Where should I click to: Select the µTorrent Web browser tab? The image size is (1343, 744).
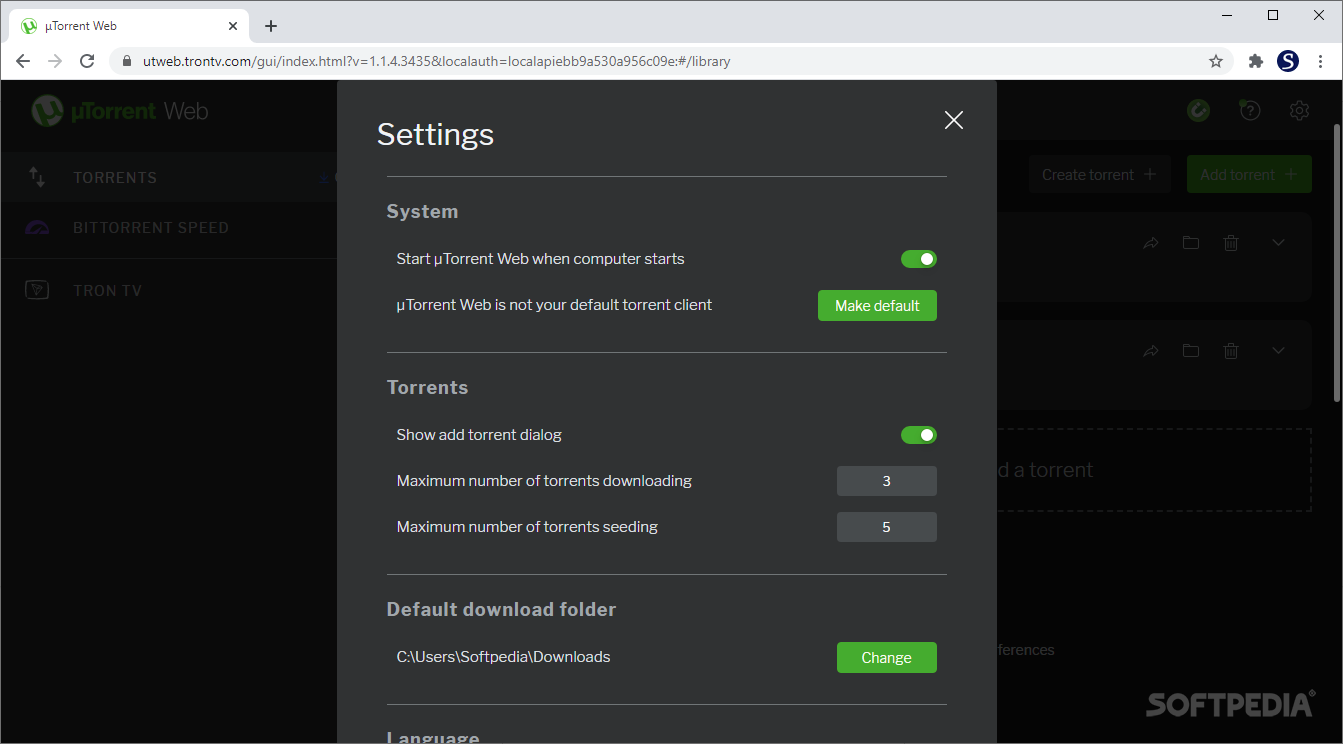[x=128, y=26]
